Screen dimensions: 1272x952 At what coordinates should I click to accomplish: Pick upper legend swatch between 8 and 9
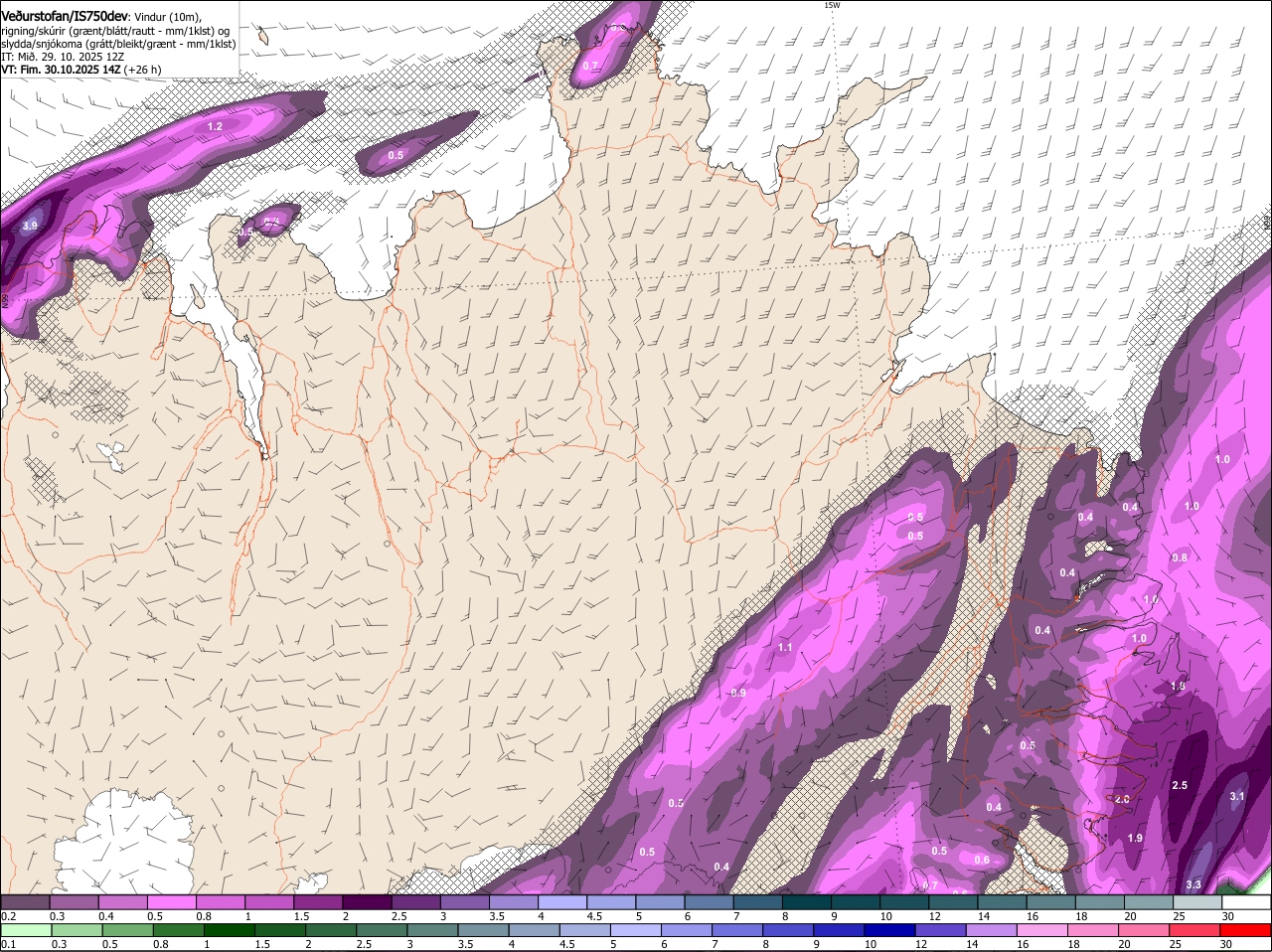pyautogui.click(x=805, y=902)
